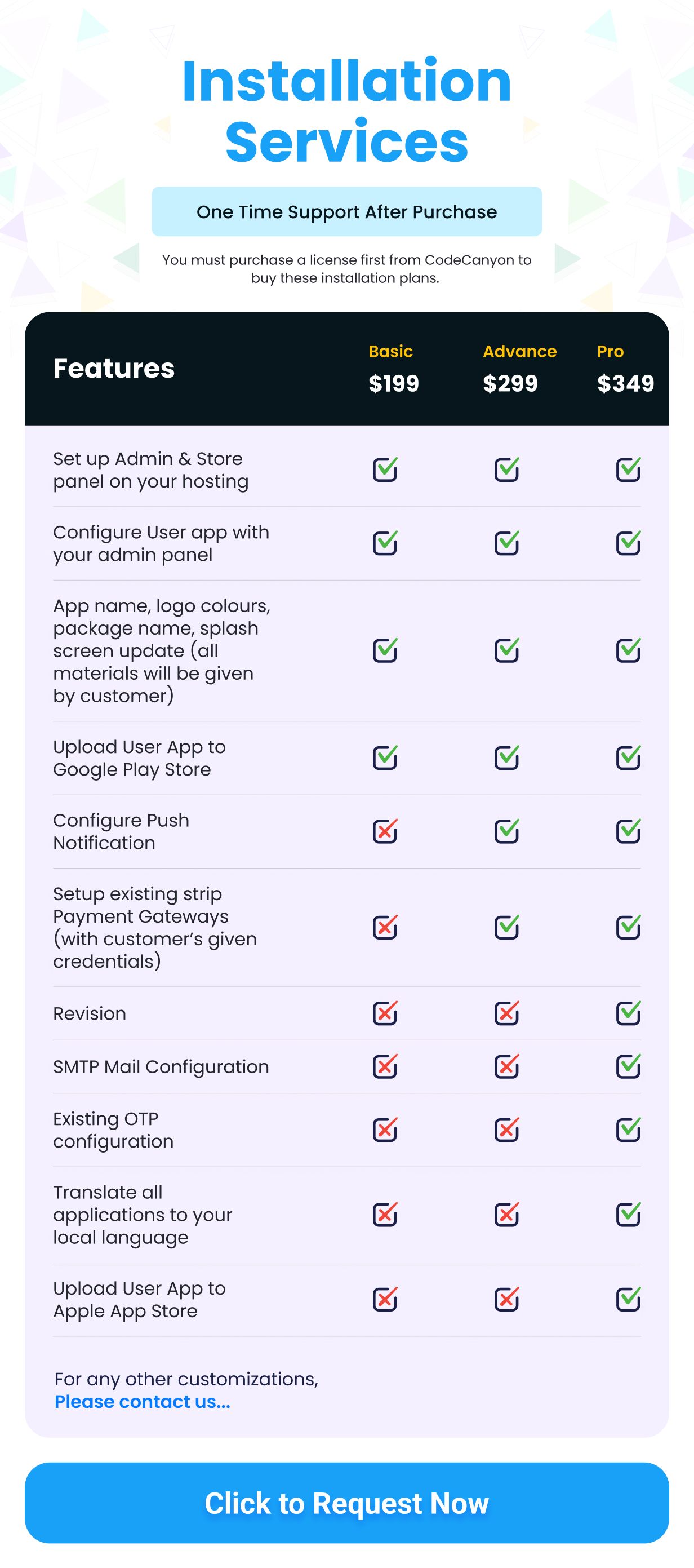The height and width of the screenshot is (1568, 694).
Task: Click the Basic checkmark for Admin & Store setup
Action: pyautogui.click(x=385, y=469)
